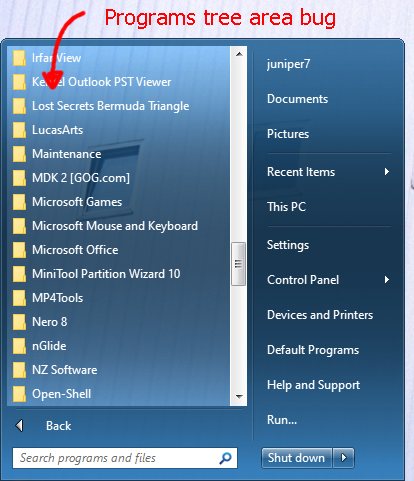Open Default Programs
The height and width of the screenshot is (481, 414).
pyautogui.click(x=313, y=350)
